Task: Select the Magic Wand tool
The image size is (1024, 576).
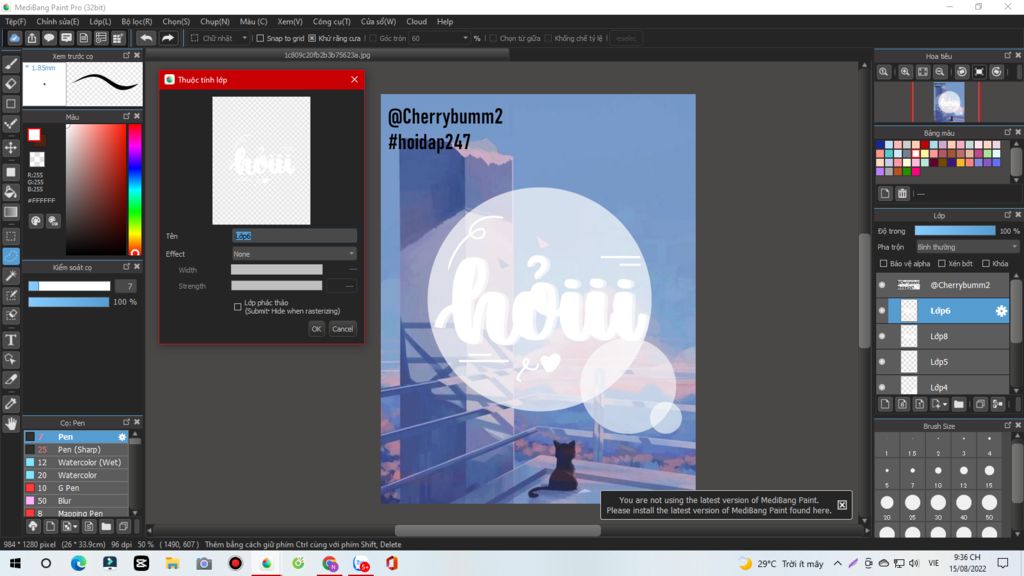Action: 11,276
